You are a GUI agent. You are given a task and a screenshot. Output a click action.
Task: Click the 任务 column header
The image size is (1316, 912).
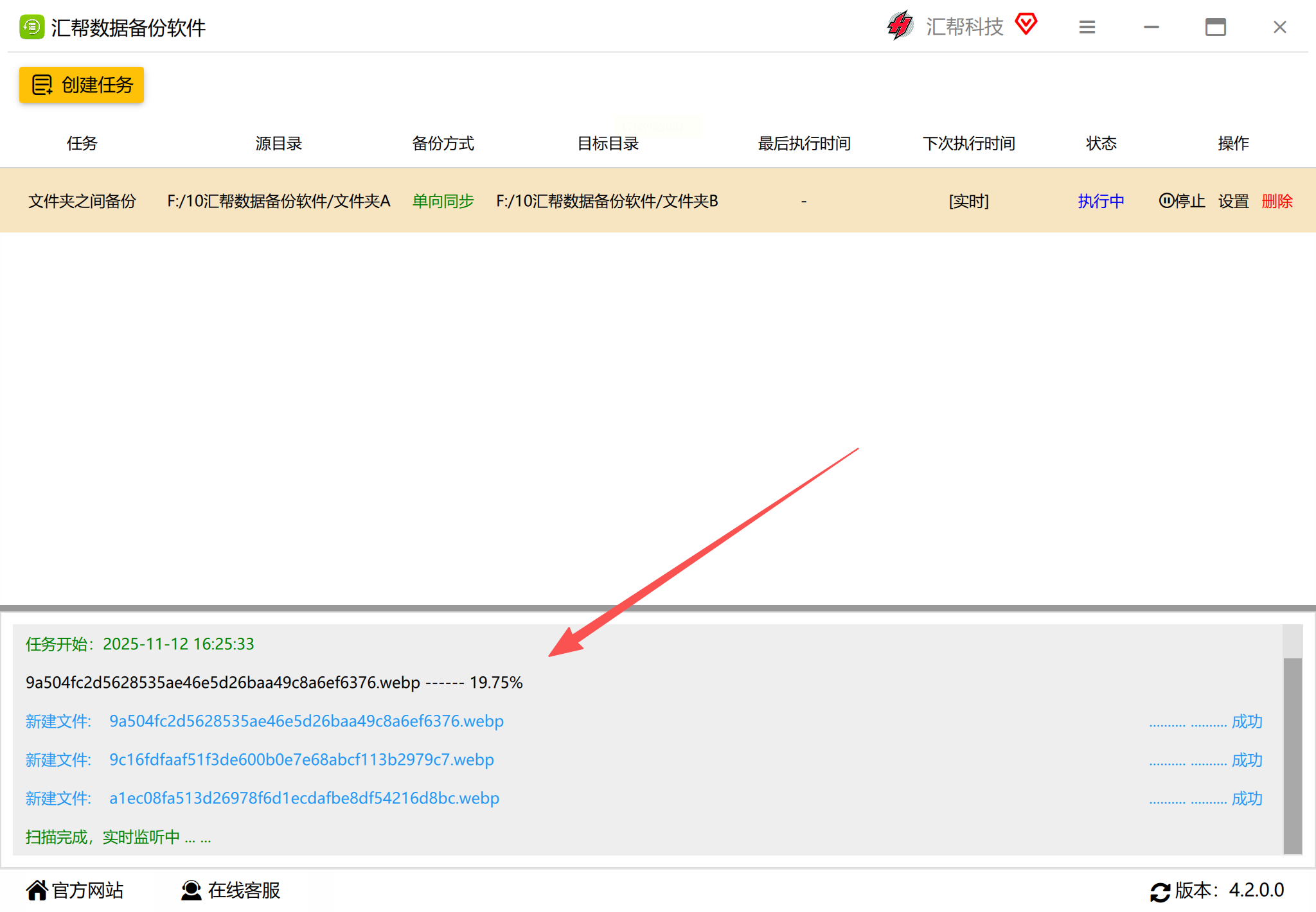coord(82,143)
